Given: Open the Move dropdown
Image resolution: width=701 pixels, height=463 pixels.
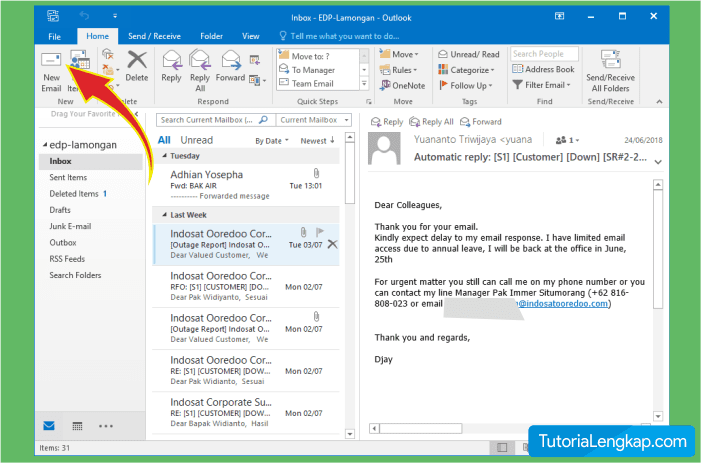Looking at the screenshot, I should [399, 54].
